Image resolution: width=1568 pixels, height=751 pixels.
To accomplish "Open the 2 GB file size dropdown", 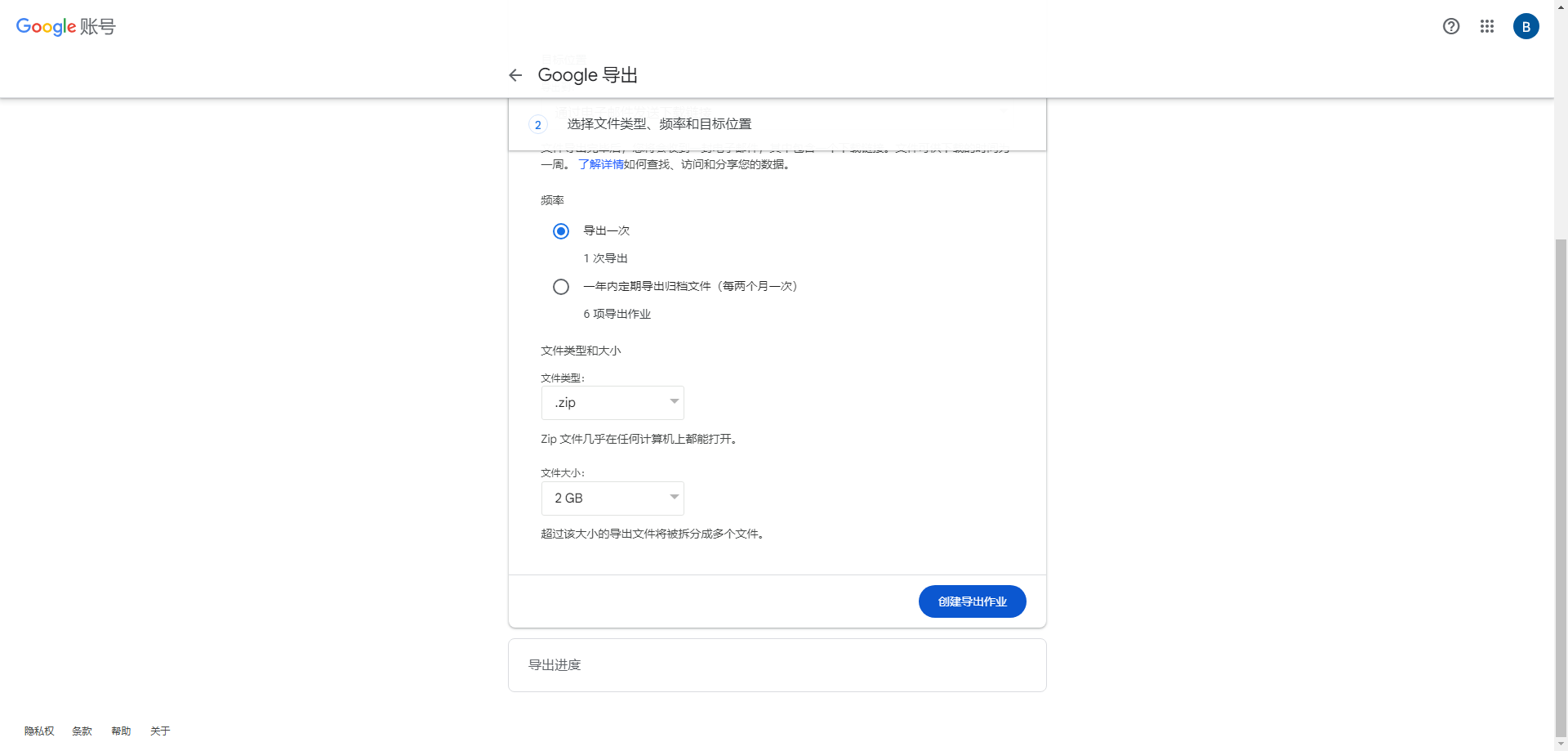I will 612,498.
